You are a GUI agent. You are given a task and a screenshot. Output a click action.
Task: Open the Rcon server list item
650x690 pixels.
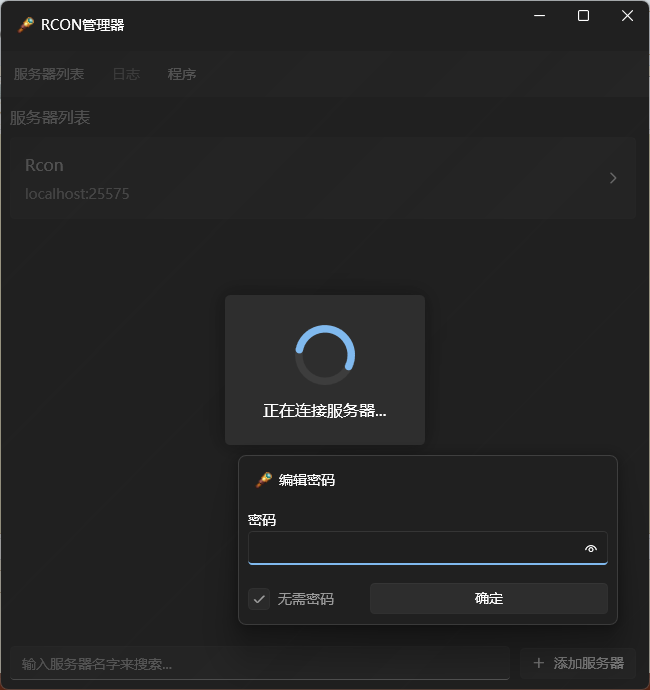pyautogui.click(x=323, y=178)
